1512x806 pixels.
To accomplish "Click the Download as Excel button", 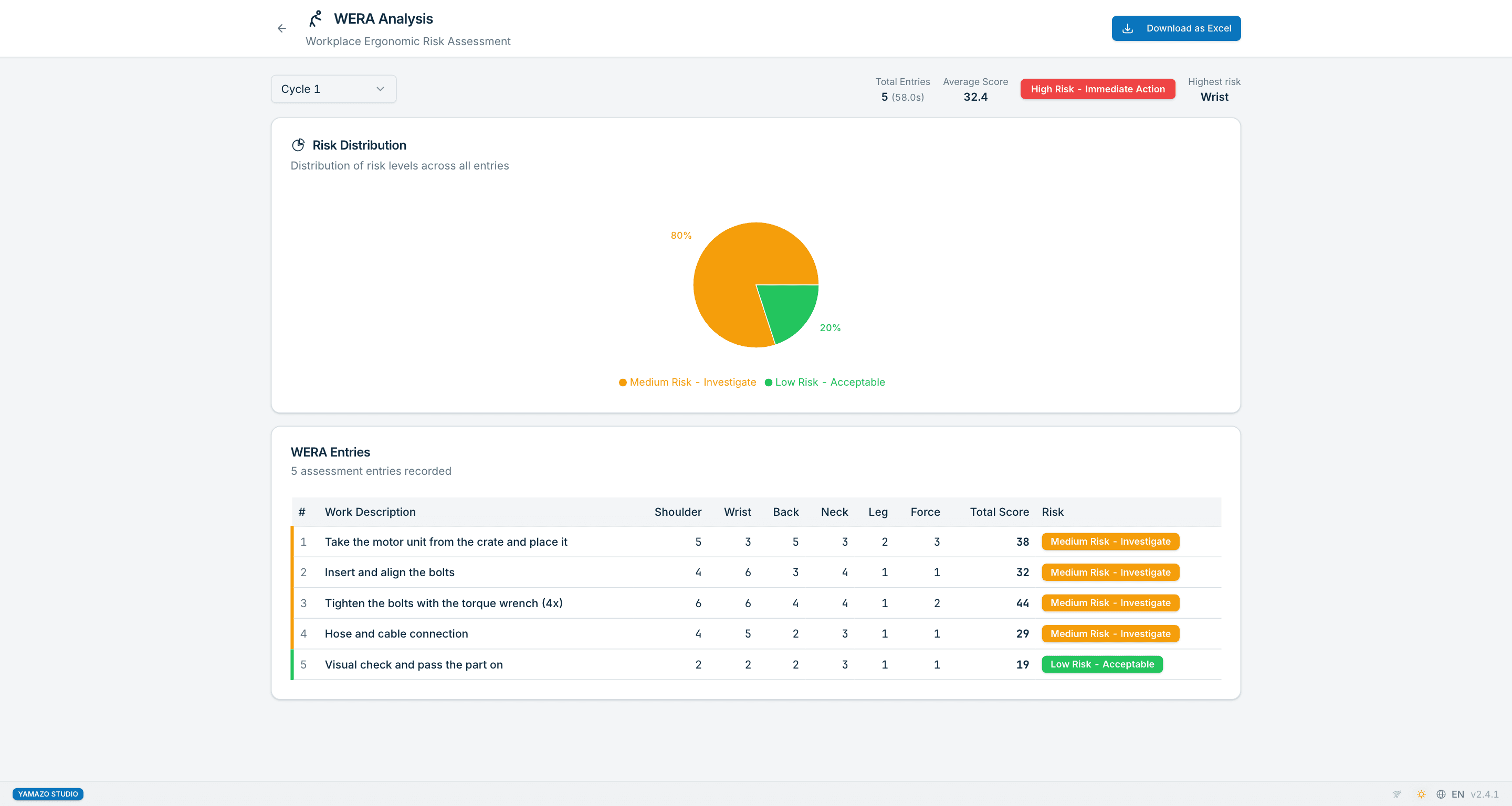I will click(x=1175, y=28).
